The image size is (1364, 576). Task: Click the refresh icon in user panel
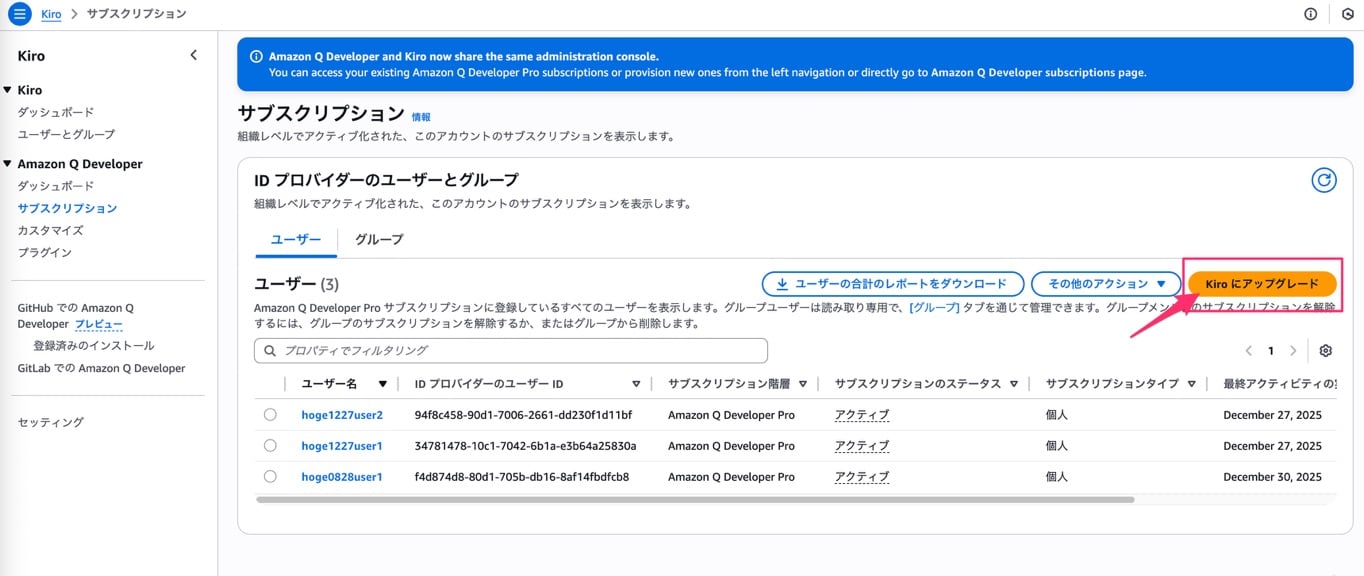[1324, 180]
